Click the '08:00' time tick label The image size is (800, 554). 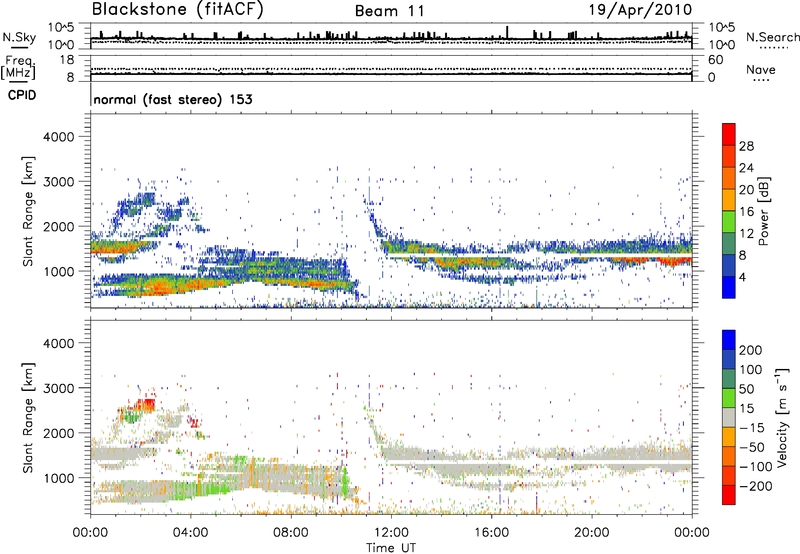(291, 533)
